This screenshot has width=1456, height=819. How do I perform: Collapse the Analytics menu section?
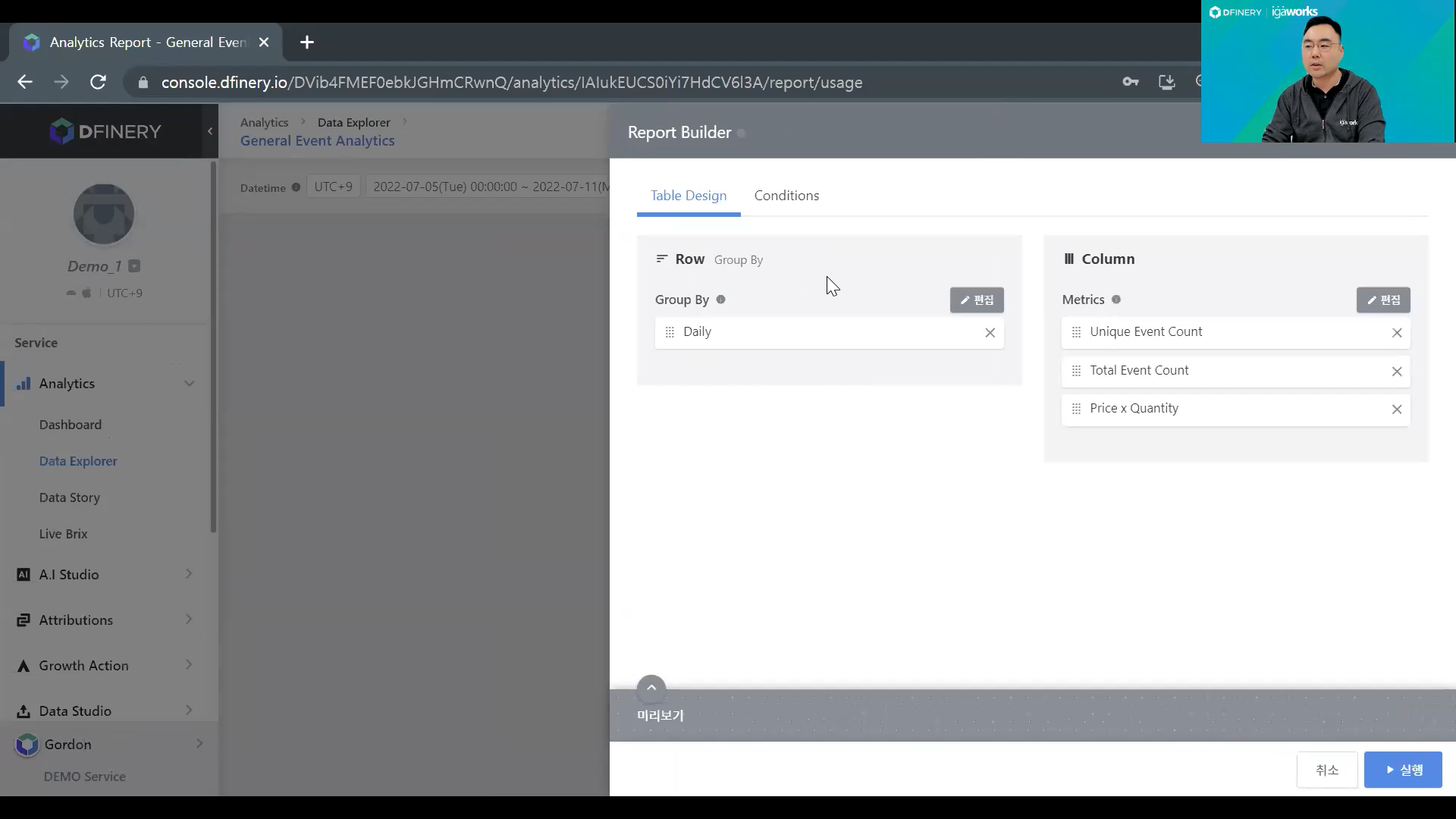click(x=189, y=384)
